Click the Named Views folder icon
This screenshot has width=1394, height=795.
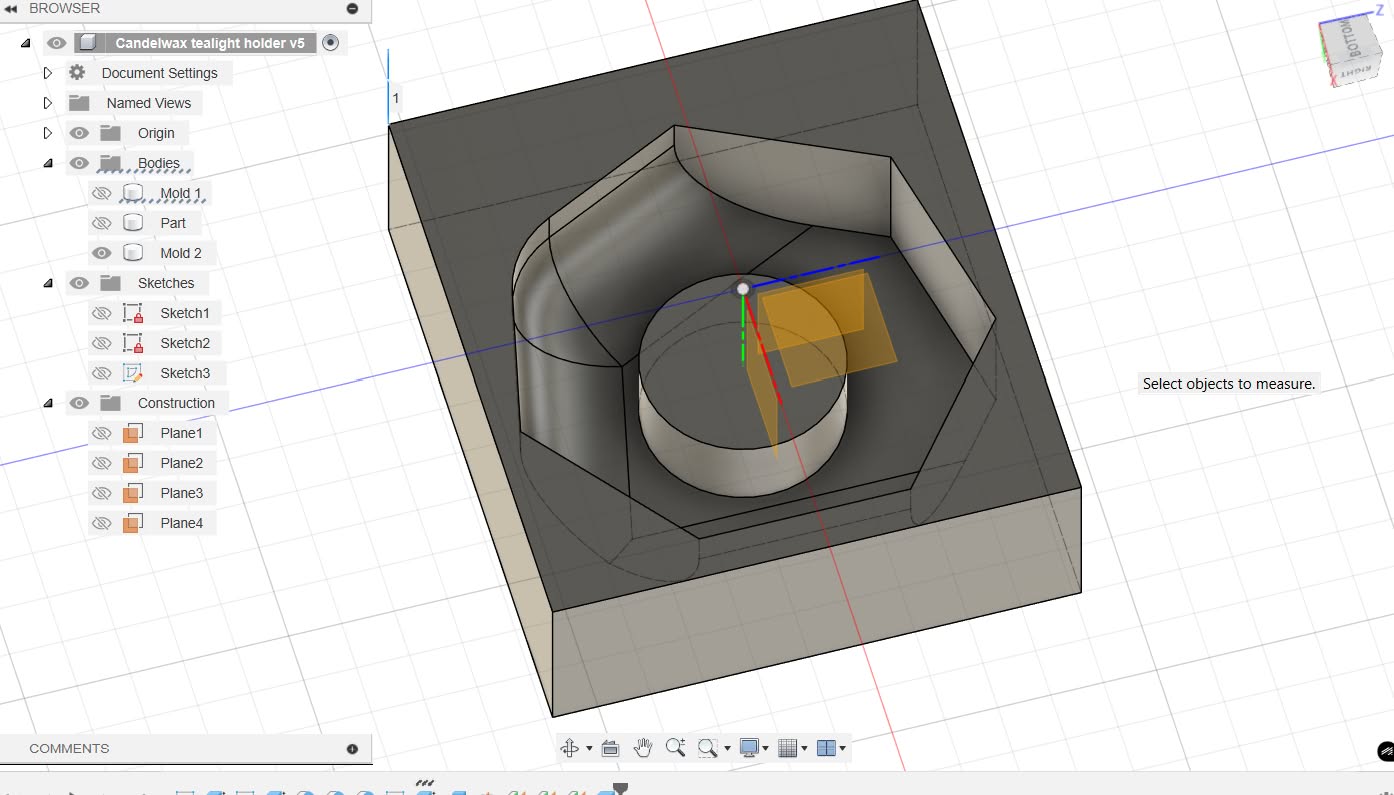79,103
